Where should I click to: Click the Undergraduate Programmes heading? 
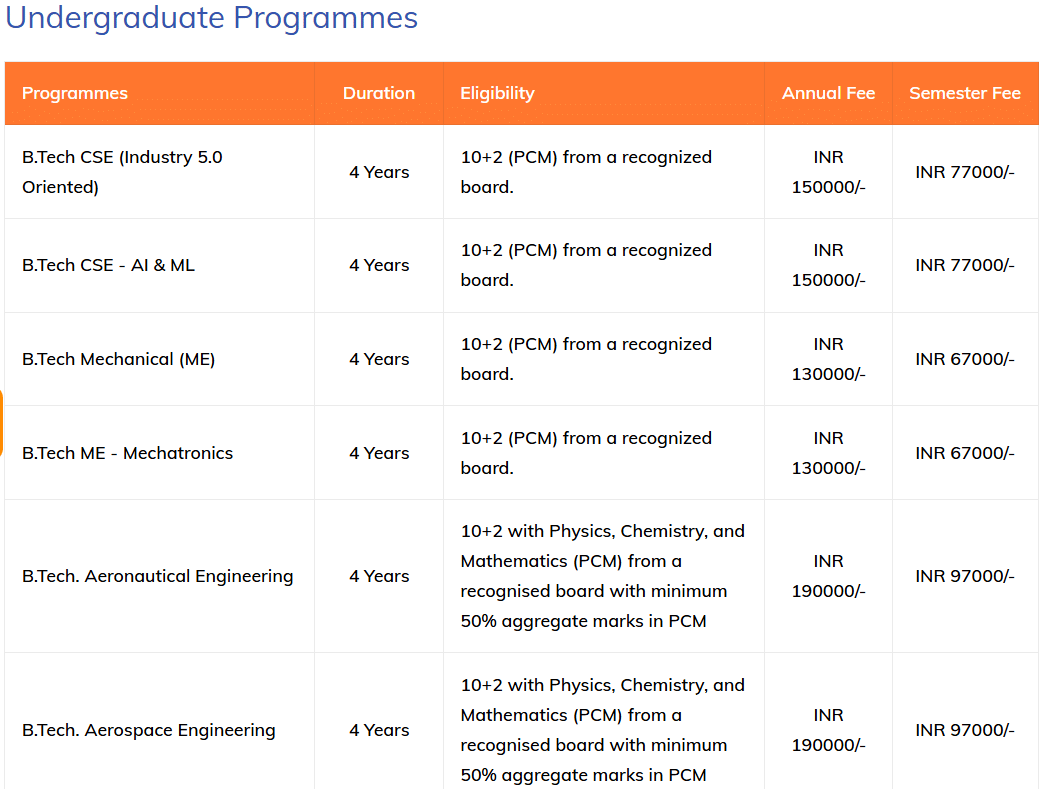click(x=211, y=17)
